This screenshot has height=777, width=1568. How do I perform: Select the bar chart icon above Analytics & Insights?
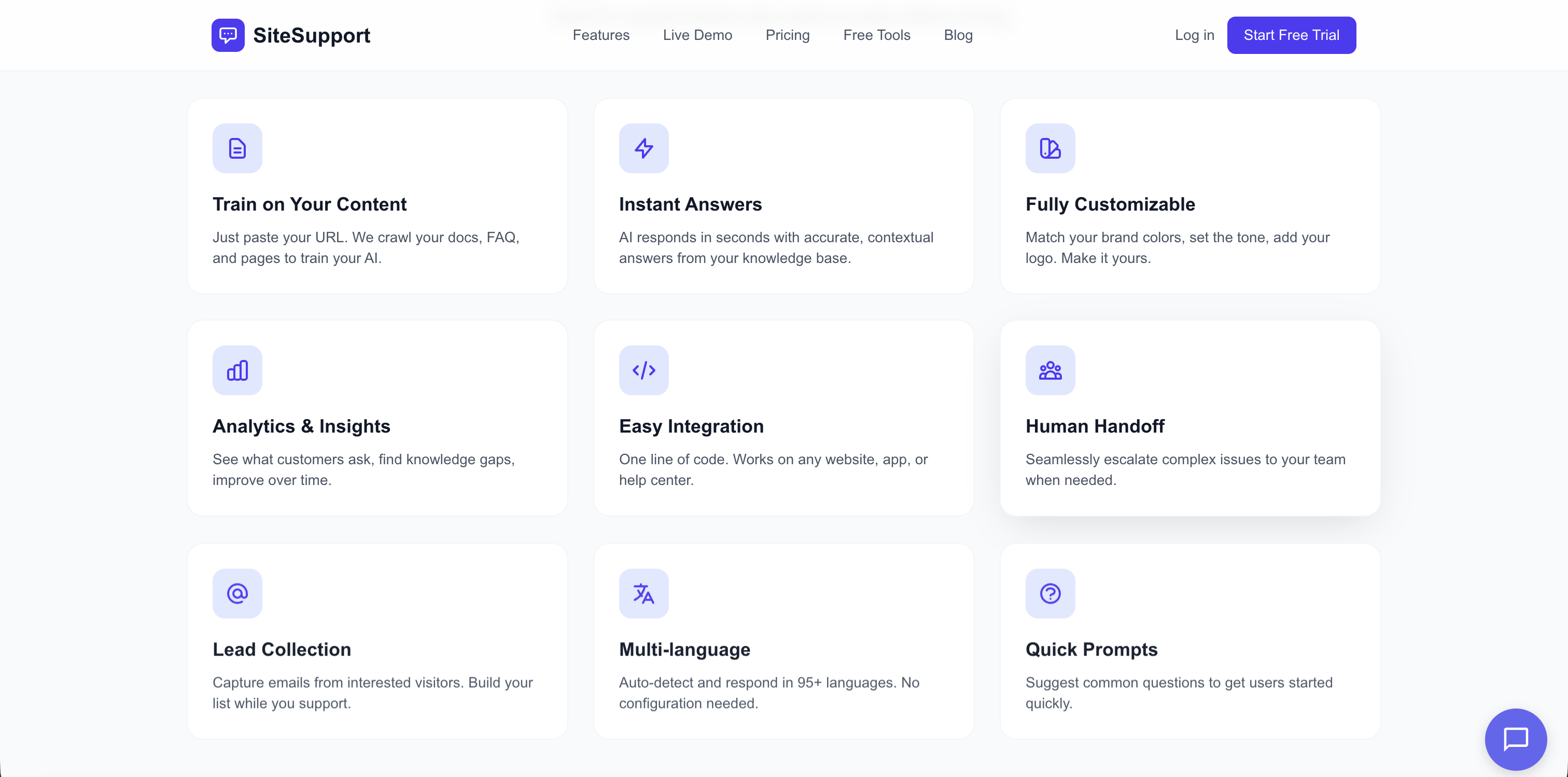pos(237,370)
